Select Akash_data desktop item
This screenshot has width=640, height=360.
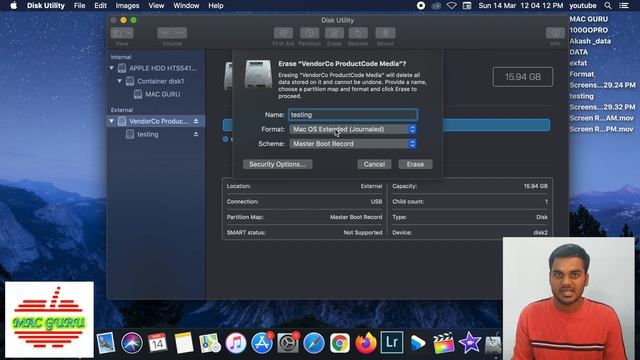pyautogui.click(x=590, y=41)
